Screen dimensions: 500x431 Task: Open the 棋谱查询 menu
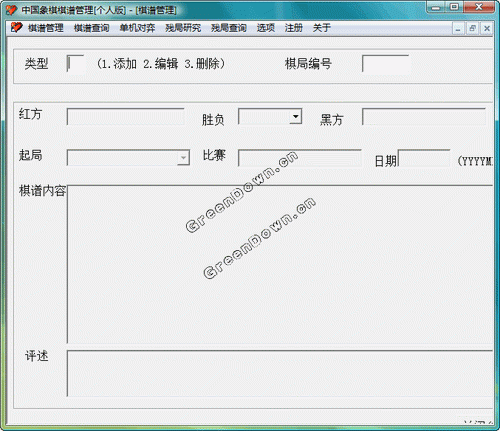[x=91, y=28]
